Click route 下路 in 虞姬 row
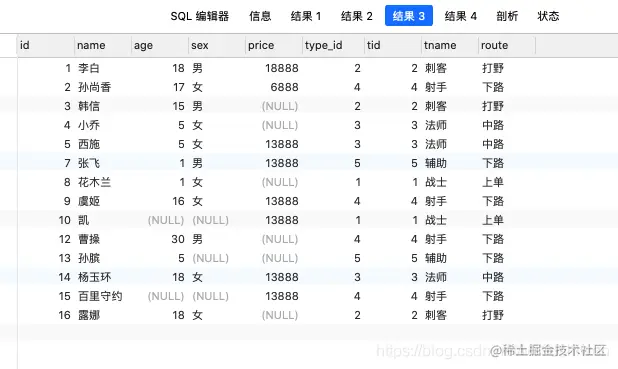Image resolution: width=618 pixels, height=369 pixels. pos(493,201)
